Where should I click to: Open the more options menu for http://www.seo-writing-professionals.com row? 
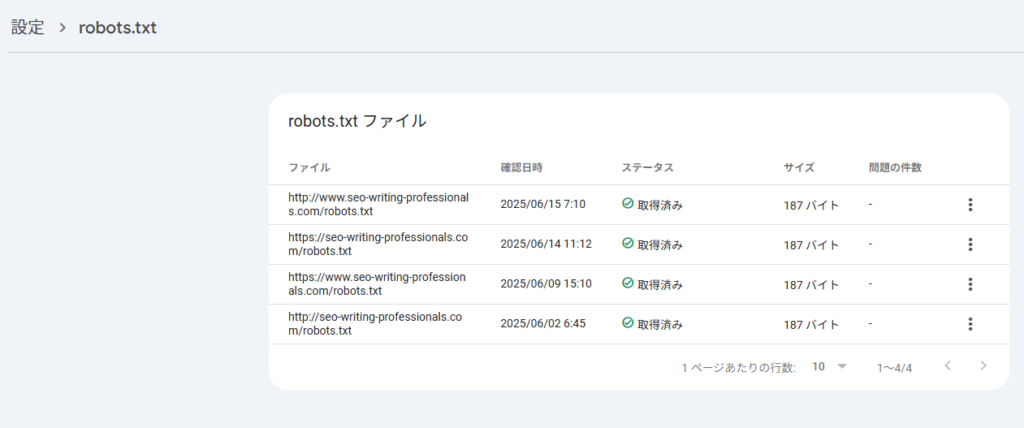(970, 205)
